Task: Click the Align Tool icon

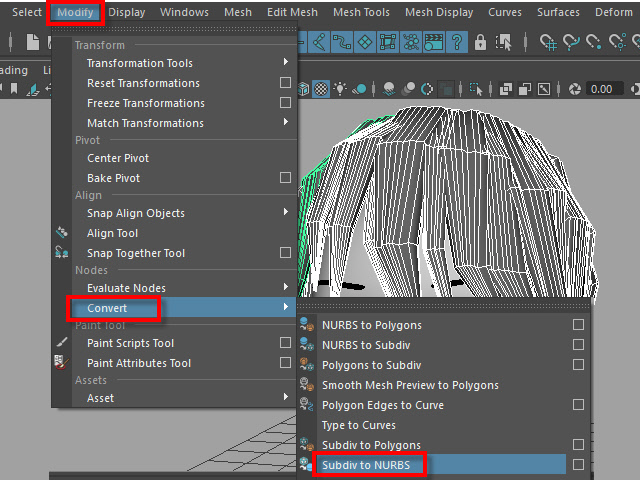Action: pyautogui.click(x=62, y=233)
